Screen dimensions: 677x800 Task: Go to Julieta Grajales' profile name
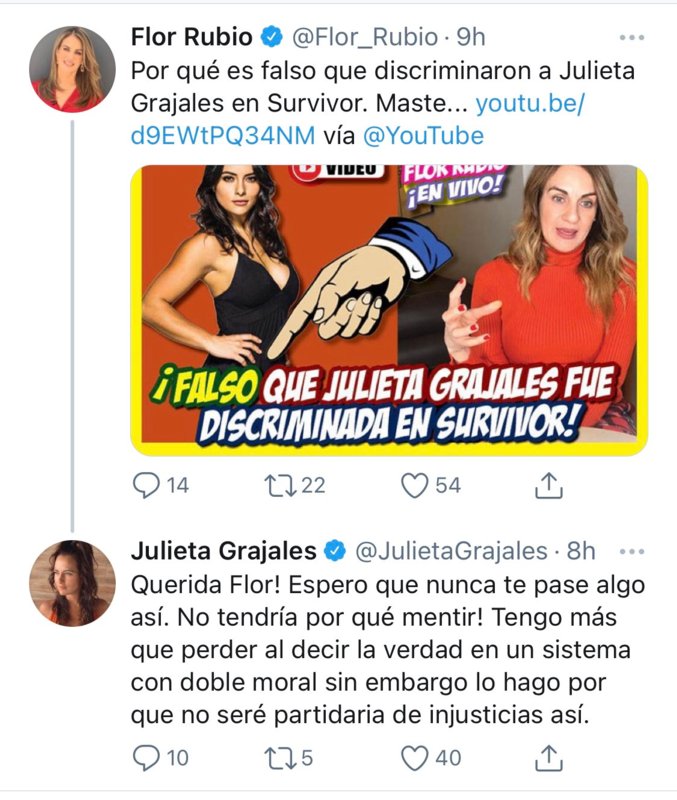click(x=223, y=551)
